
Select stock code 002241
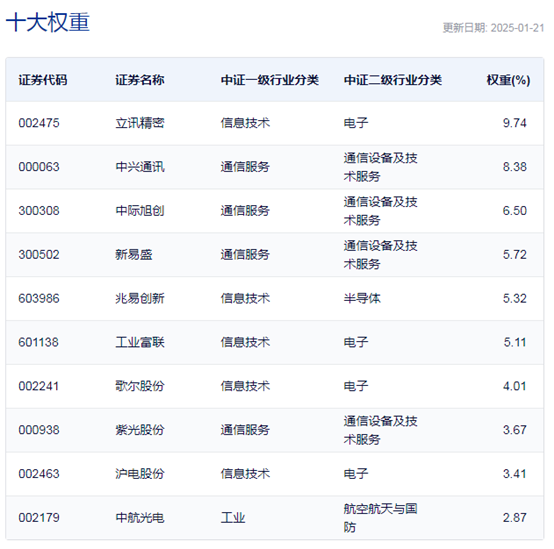[x=39, y=386]
